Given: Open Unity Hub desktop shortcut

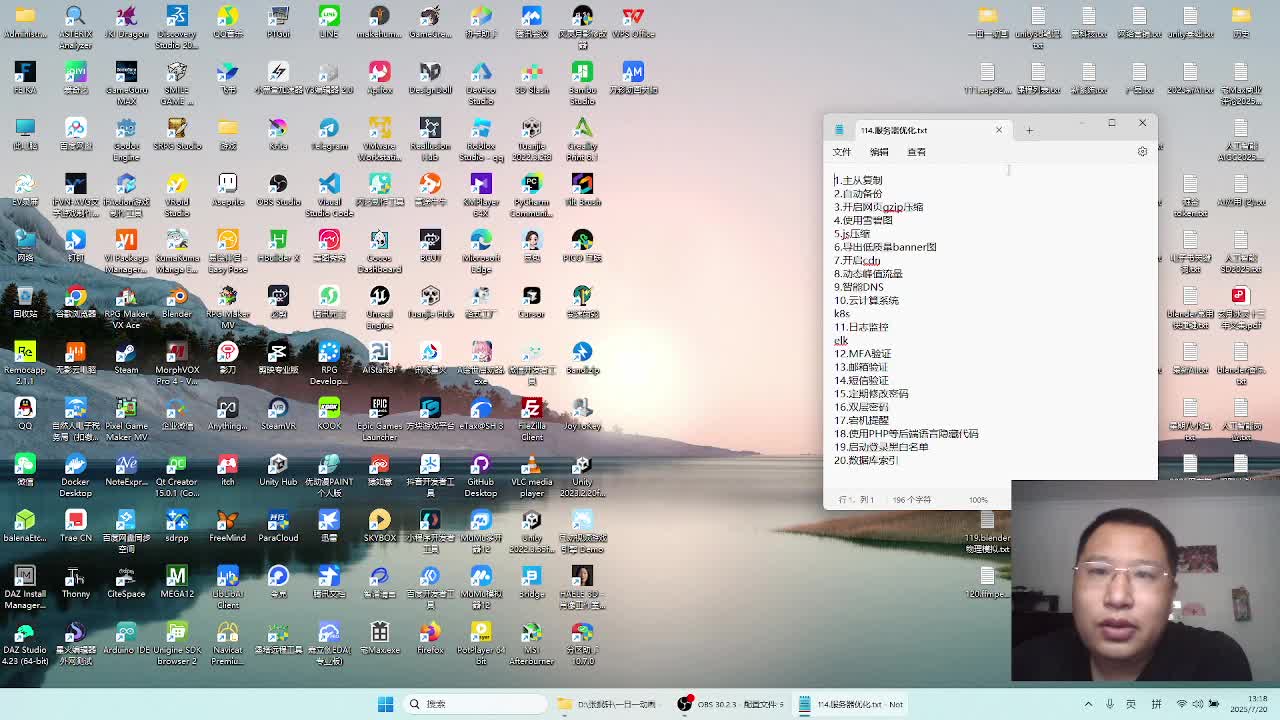Looking at the screenshot, I should click(278, 465).
